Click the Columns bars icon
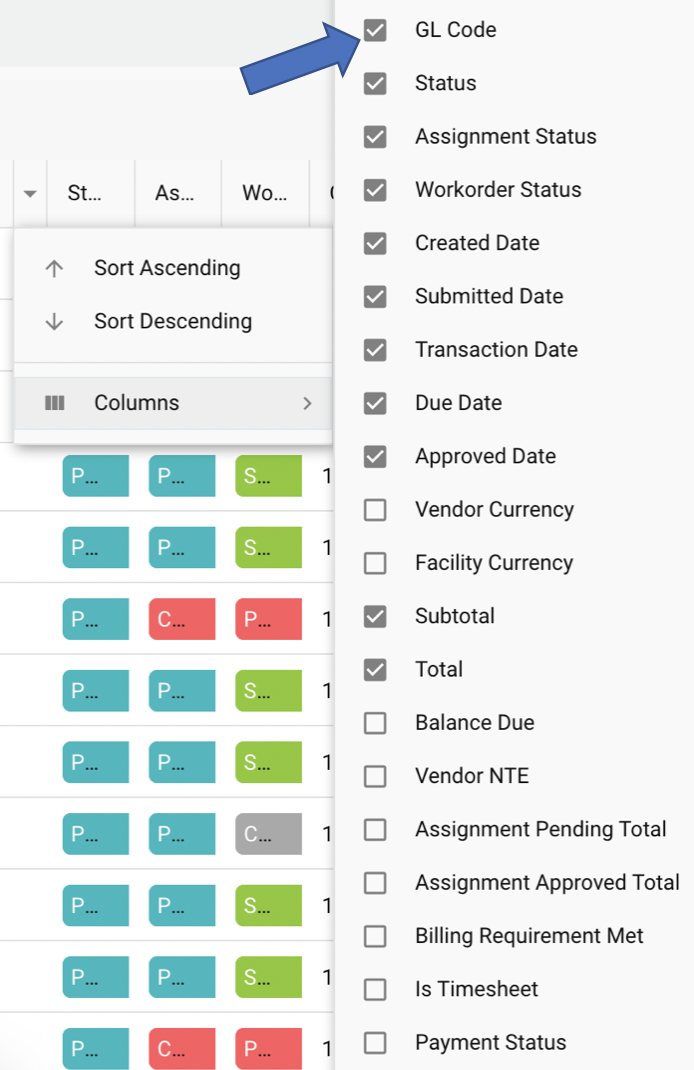The height and width of the screenshot is (1070, 694). click(55, 403)
